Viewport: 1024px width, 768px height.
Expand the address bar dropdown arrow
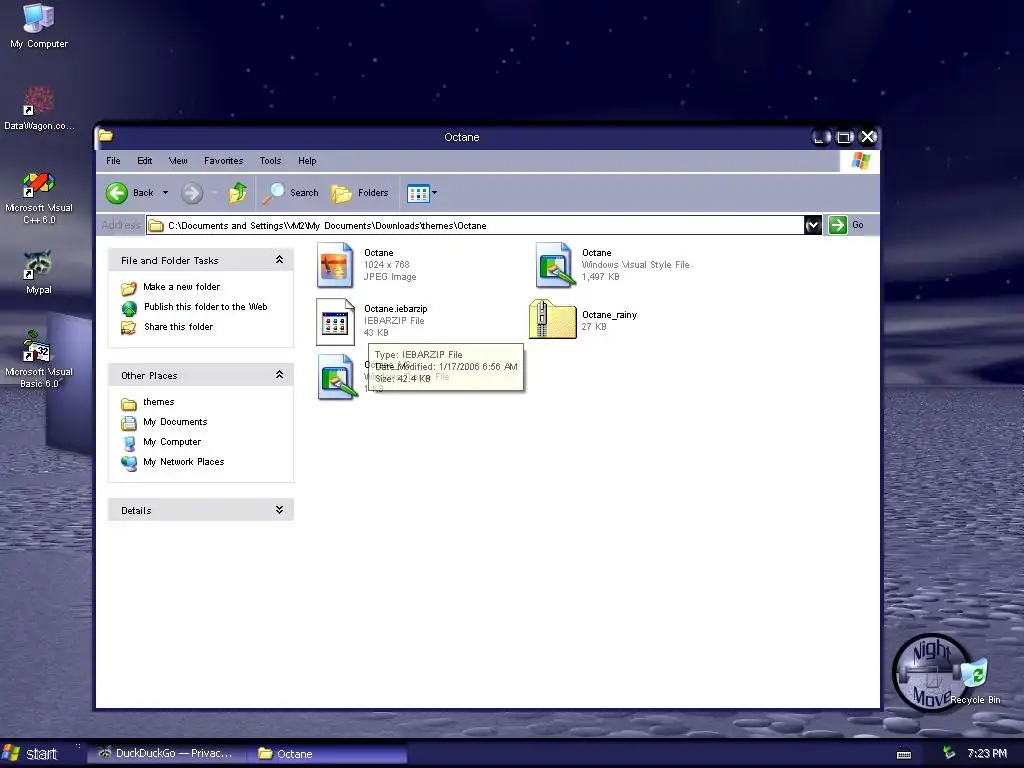(x=812, y=225)
